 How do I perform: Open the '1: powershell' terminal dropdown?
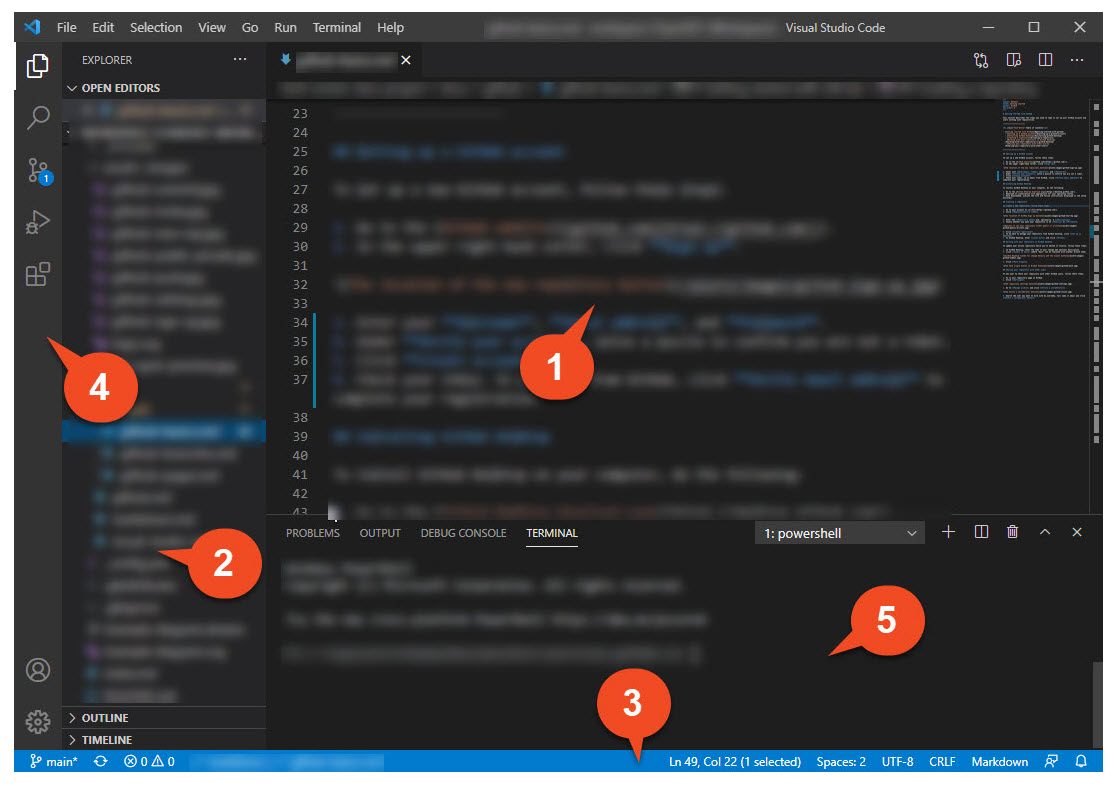[x=839, y=533]
